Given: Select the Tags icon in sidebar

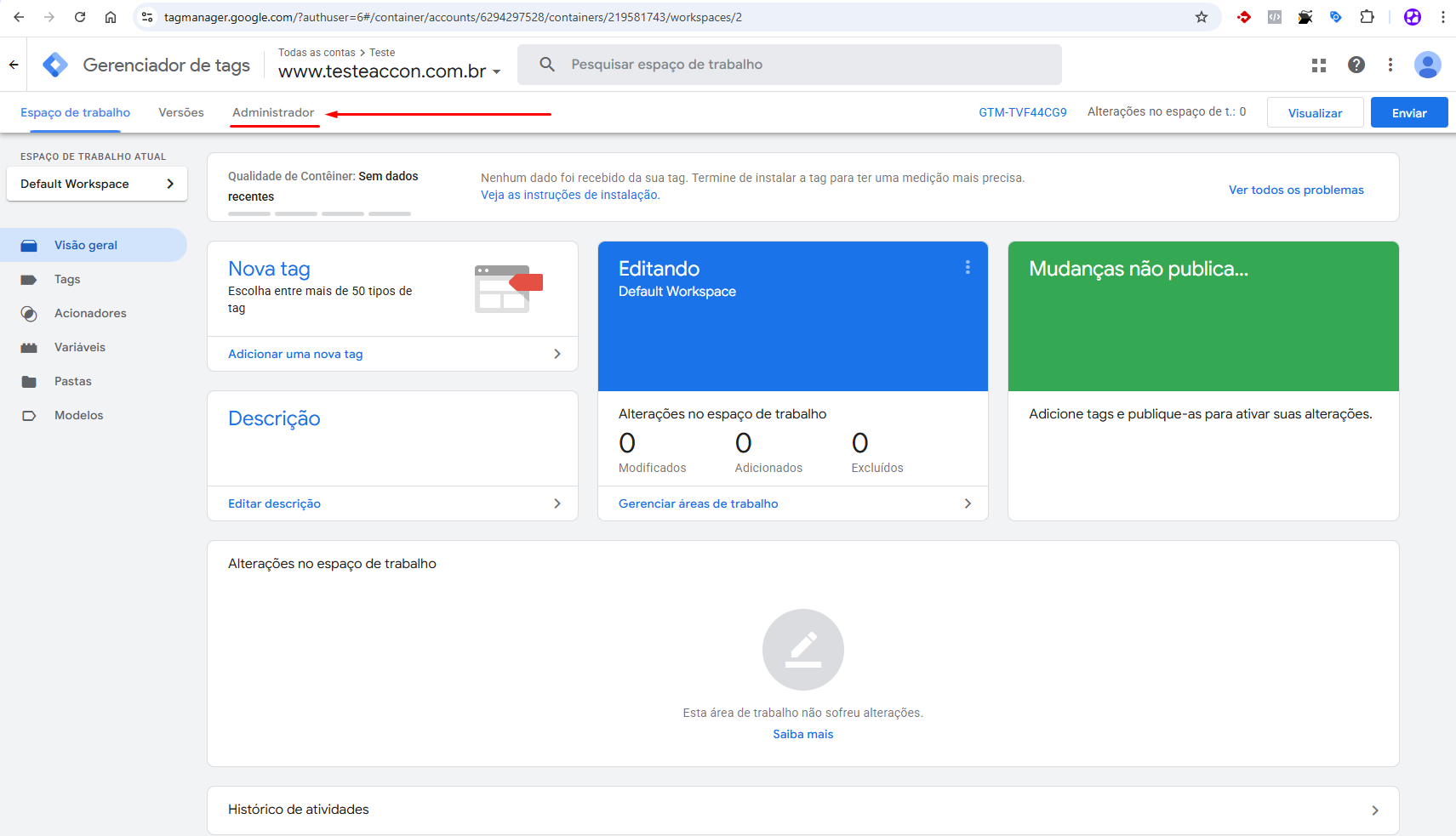Looking at the screenshot, I should (x=29, y=280).
